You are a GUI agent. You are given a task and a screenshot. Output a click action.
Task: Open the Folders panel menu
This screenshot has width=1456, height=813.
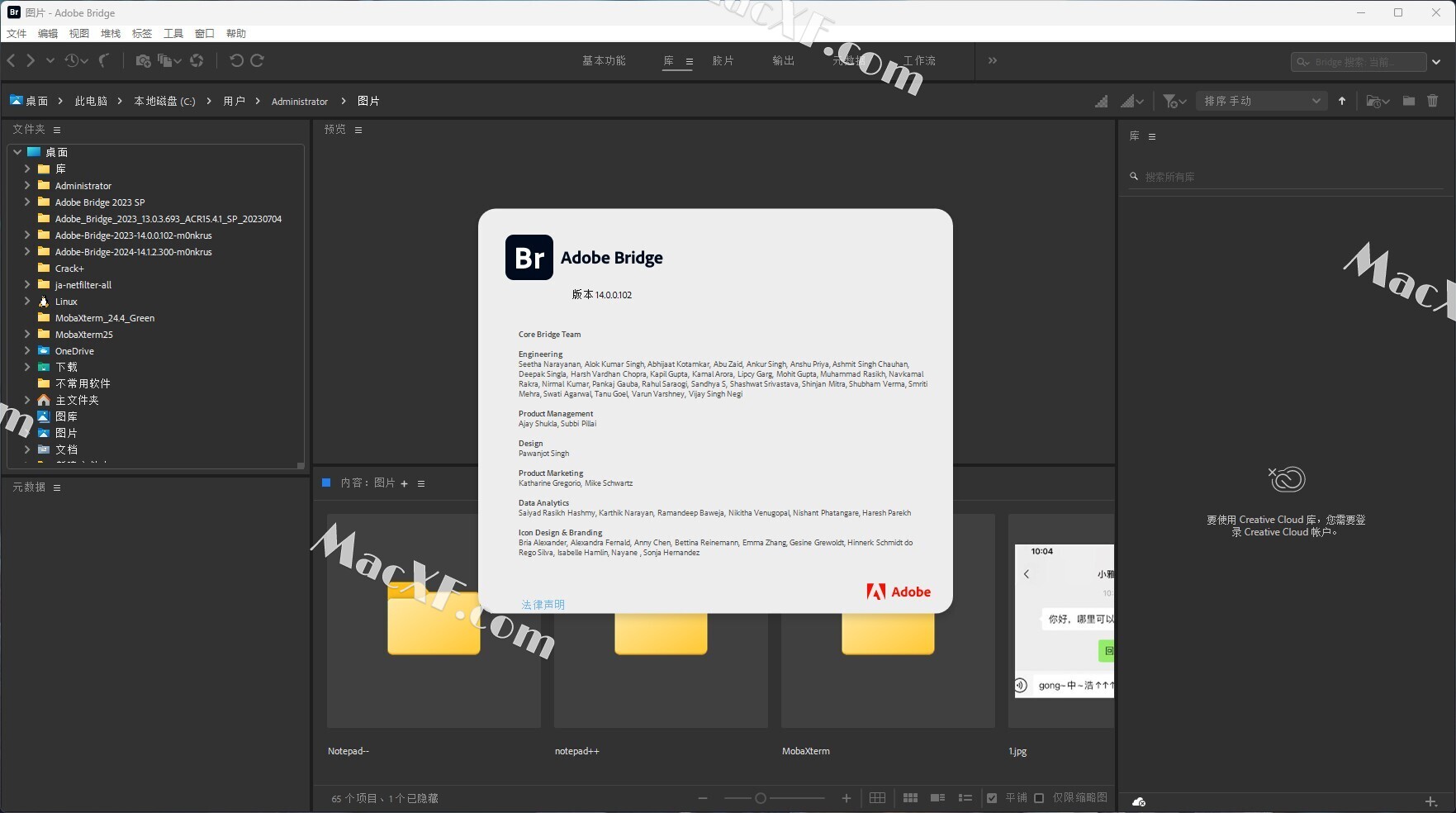57,130
